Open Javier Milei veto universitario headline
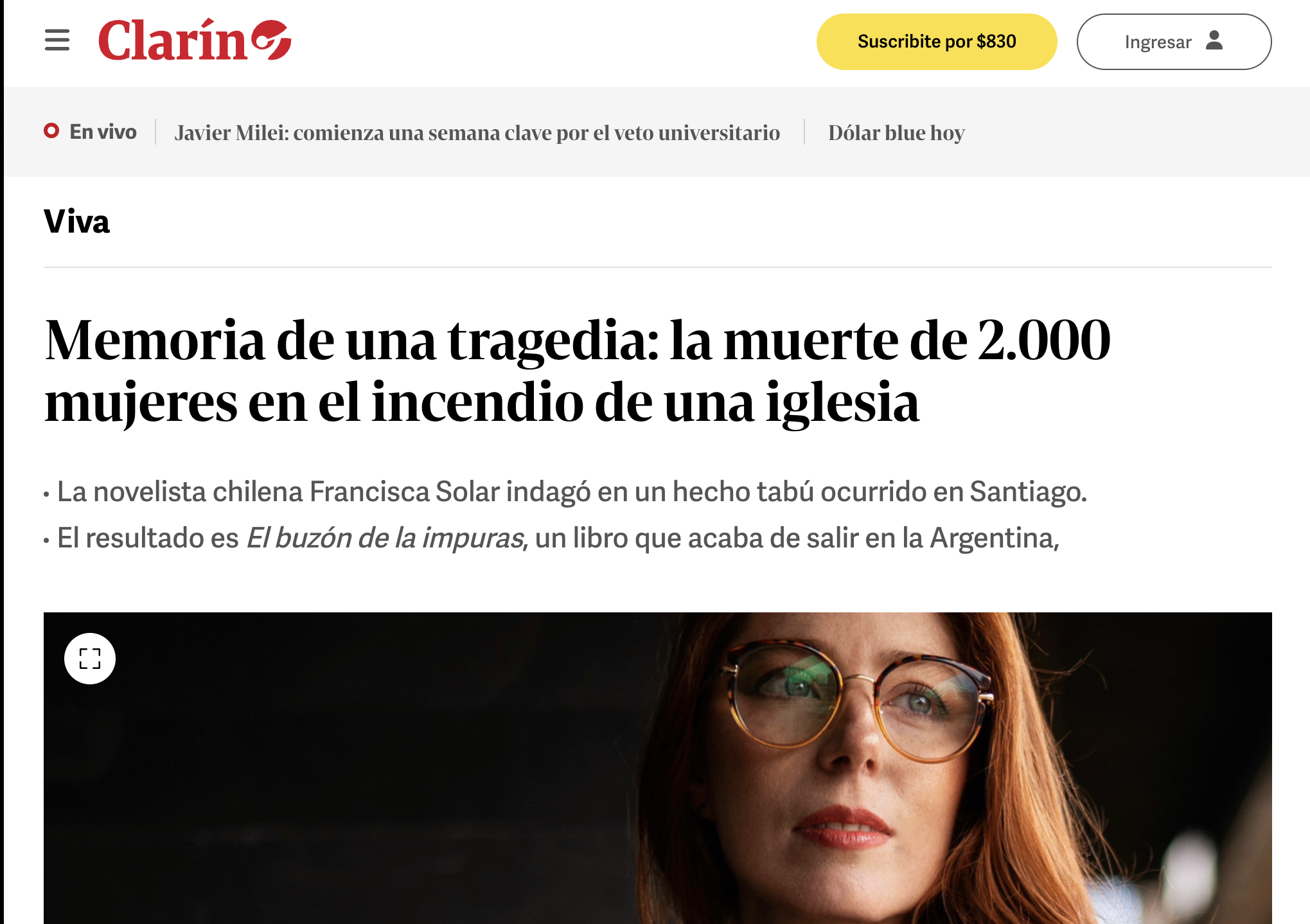This screenshot has width=1310, height=924. [x=477, y=133]
